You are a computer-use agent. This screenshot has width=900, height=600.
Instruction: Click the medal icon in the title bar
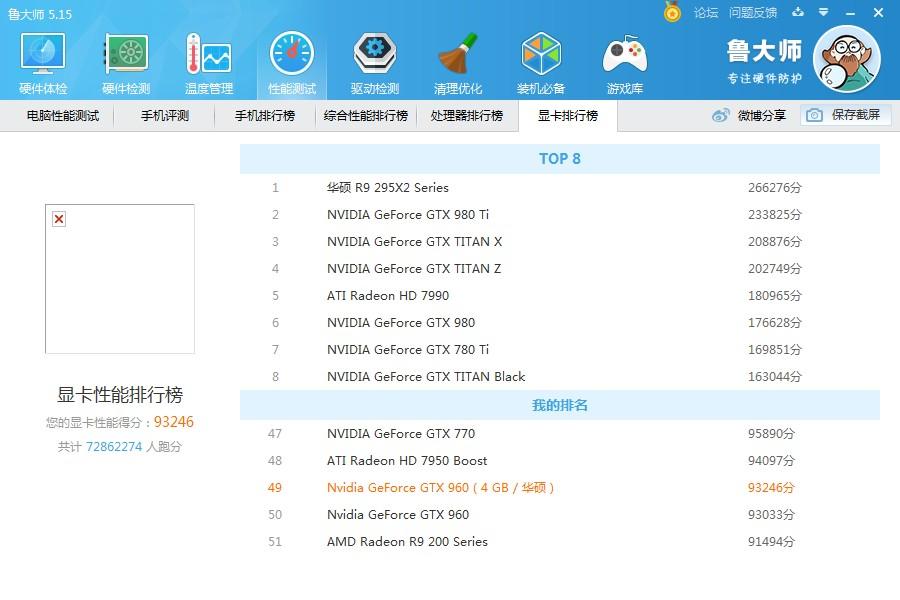673,13
